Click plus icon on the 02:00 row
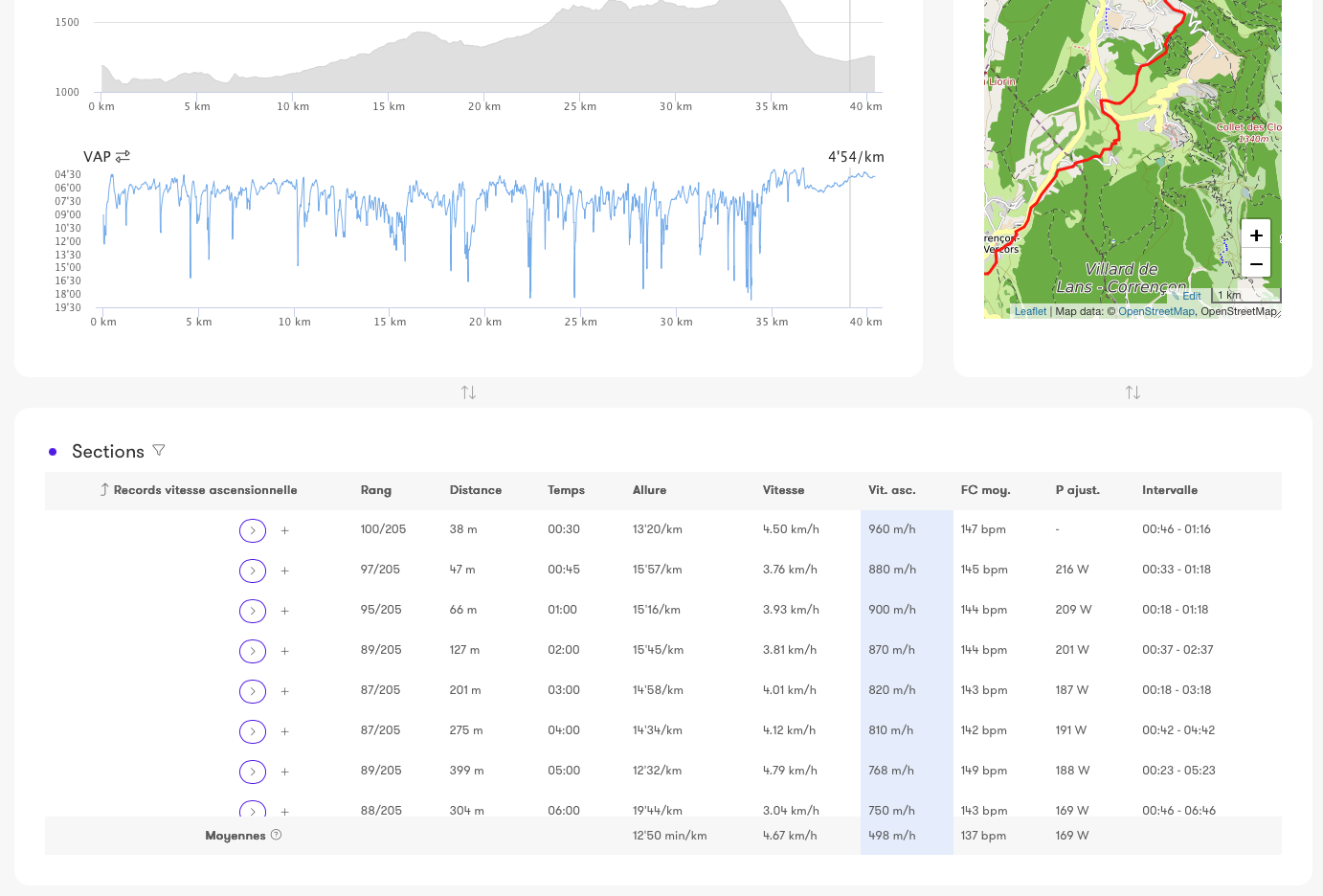 pos(284,651)
